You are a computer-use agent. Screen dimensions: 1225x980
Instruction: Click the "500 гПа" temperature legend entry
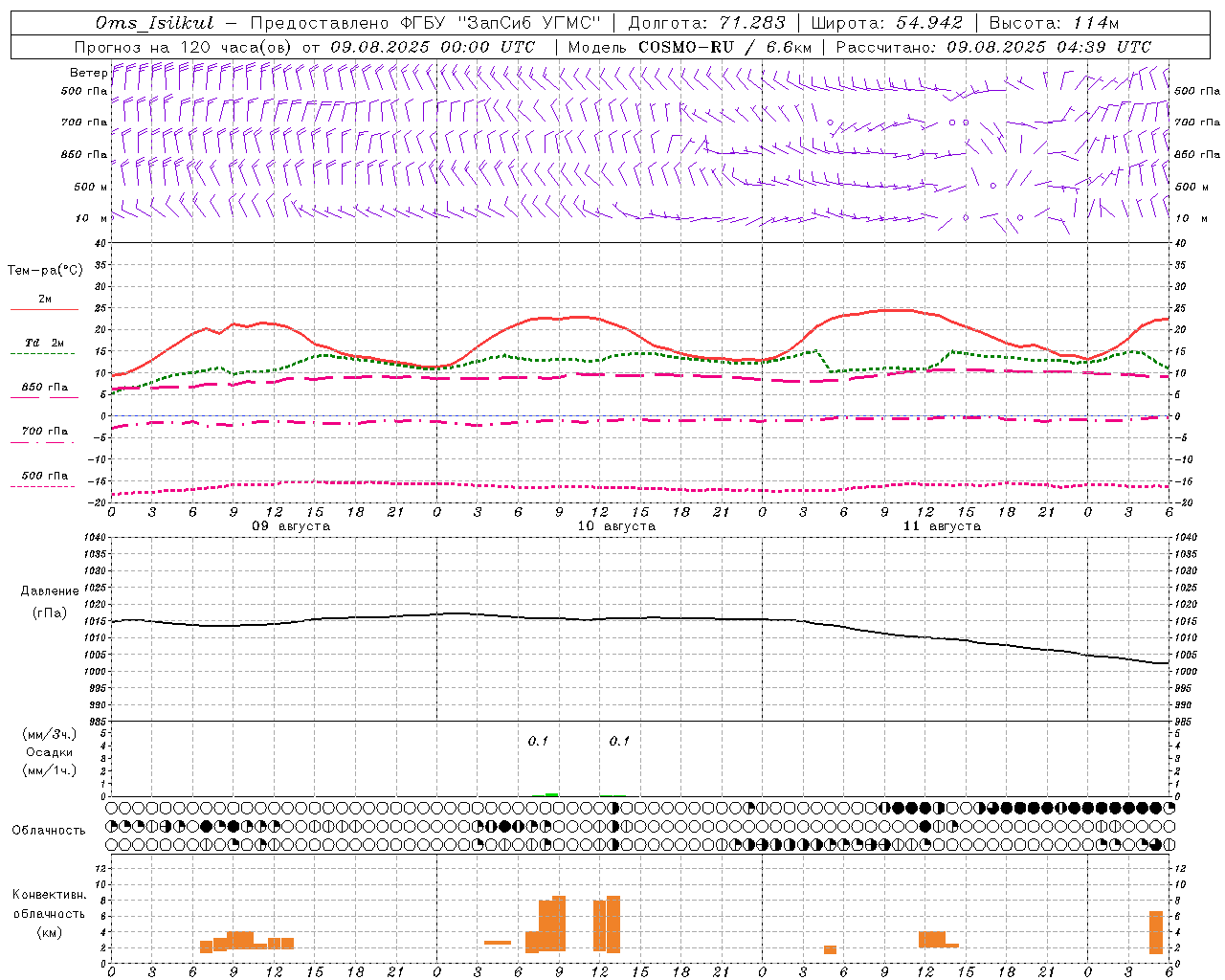click(45, 476)
